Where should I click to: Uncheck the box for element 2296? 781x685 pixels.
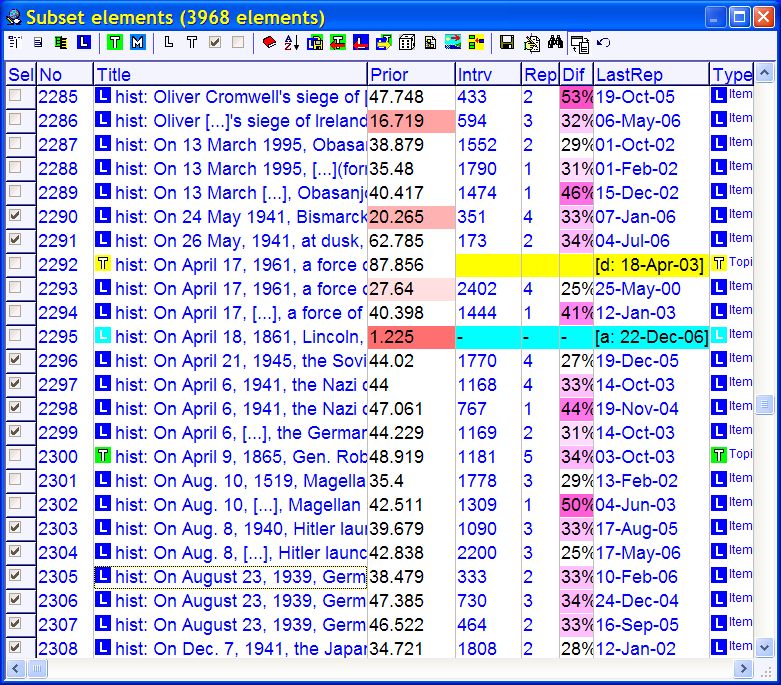click(x=15, y=359)
